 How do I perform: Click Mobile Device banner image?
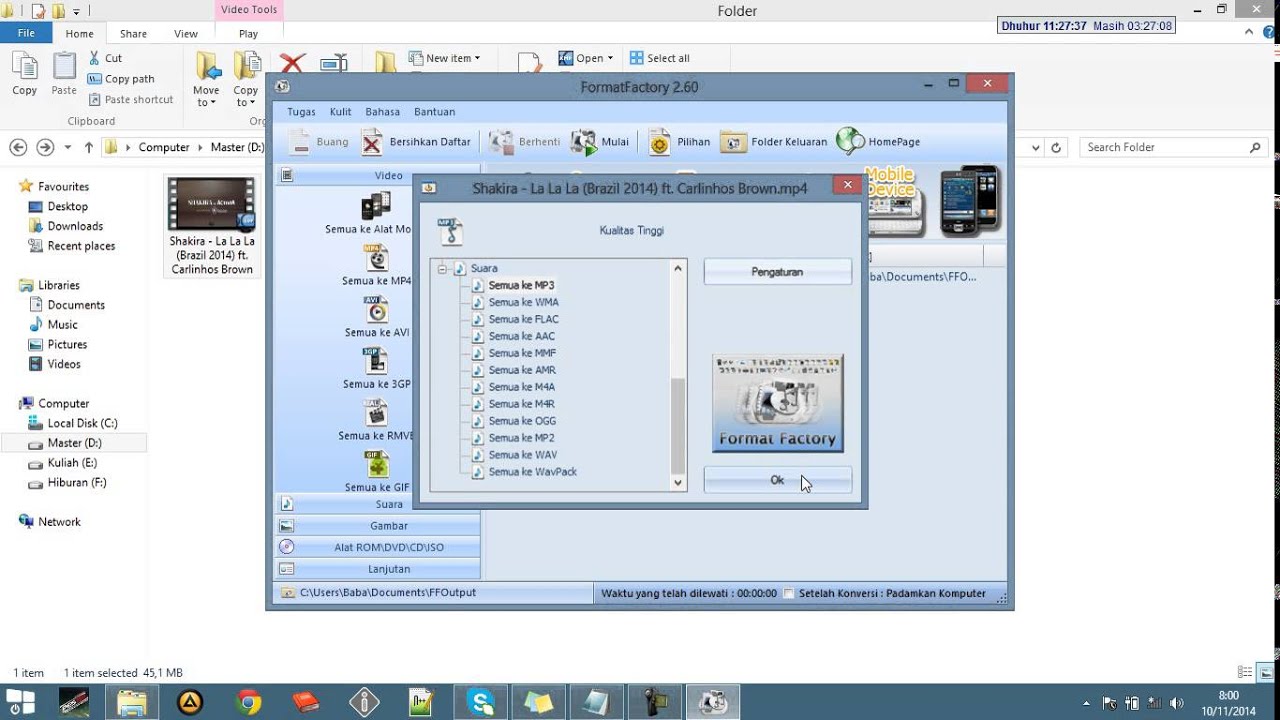934,200
